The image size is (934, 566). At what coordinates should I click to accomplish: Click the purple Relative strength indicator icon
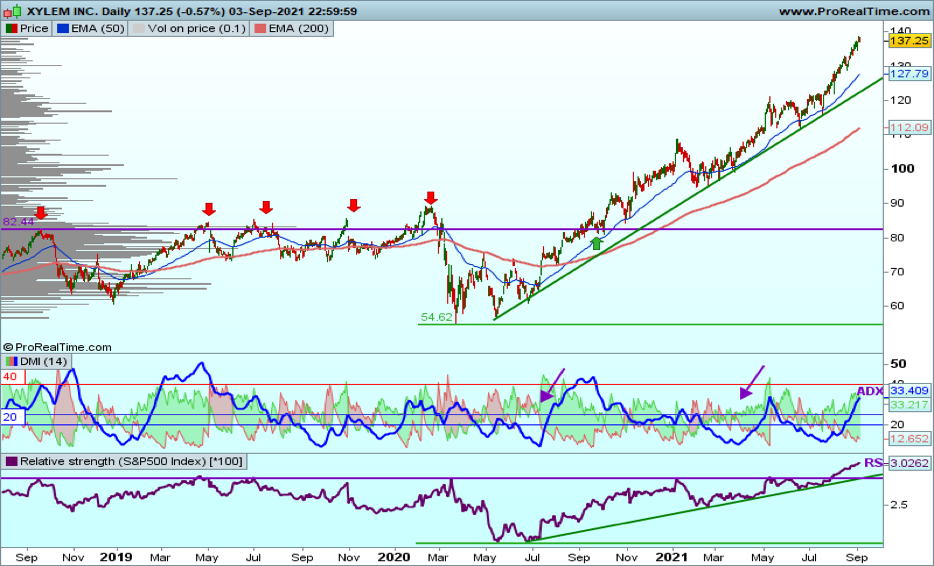pyautogui.click(x=11, y=462)
